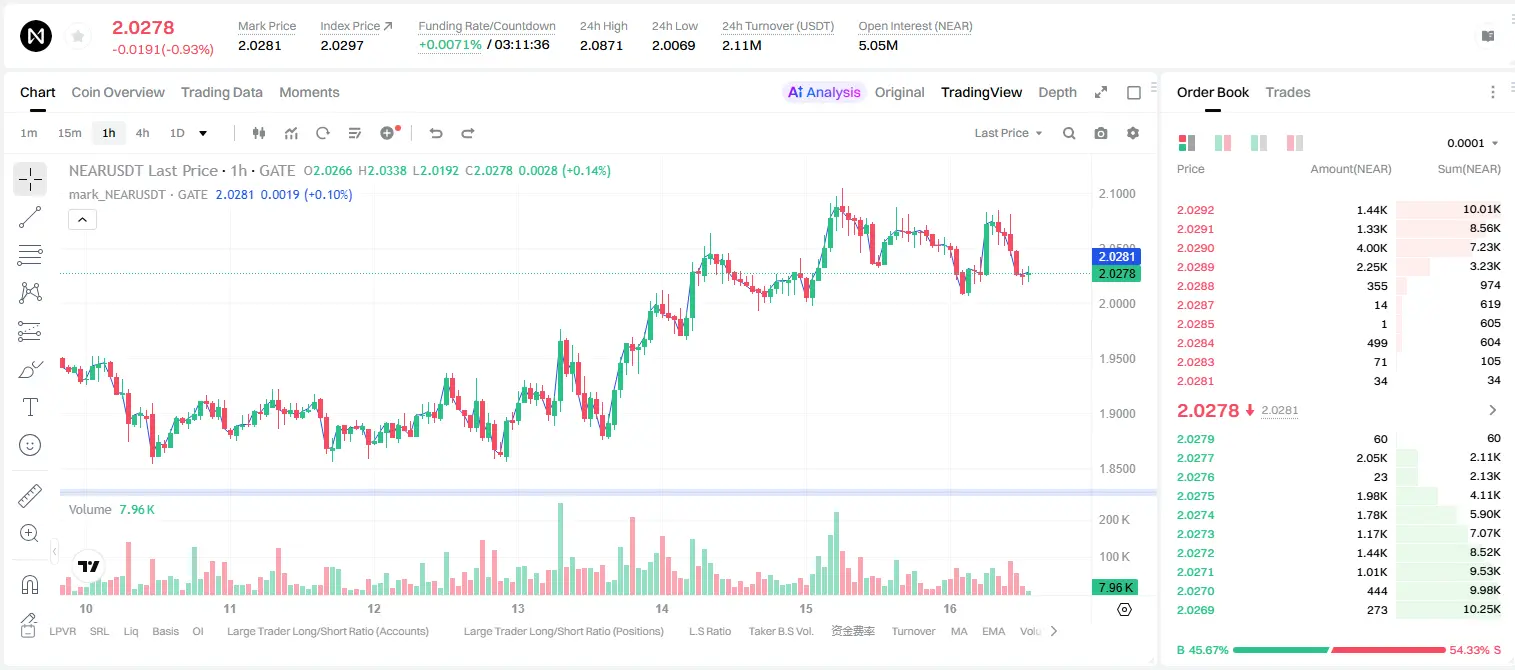The image size is (1515, 670).
Task: Select the trend line drawing tool
Action: [30, 217]
